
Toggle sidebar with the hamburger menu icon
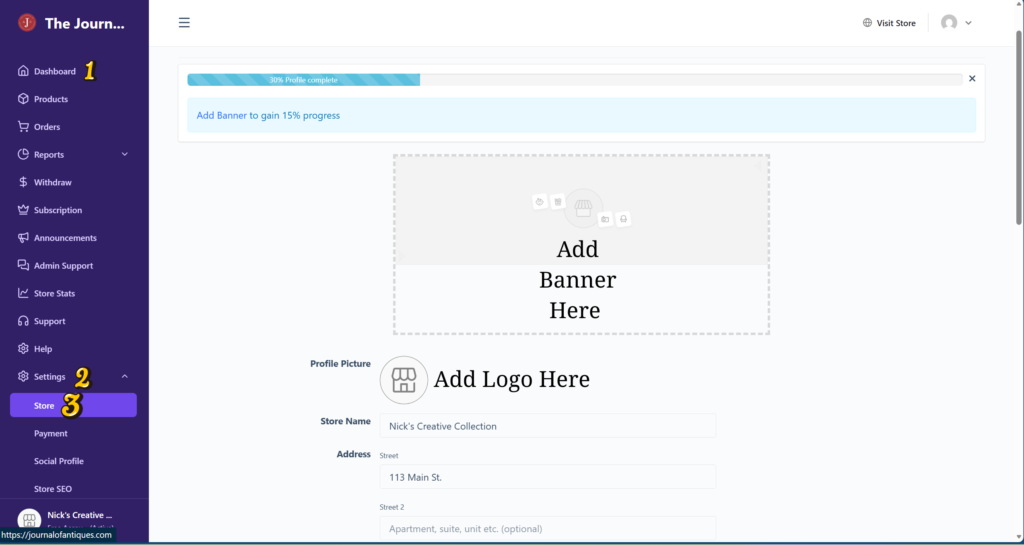pos(184,23)
